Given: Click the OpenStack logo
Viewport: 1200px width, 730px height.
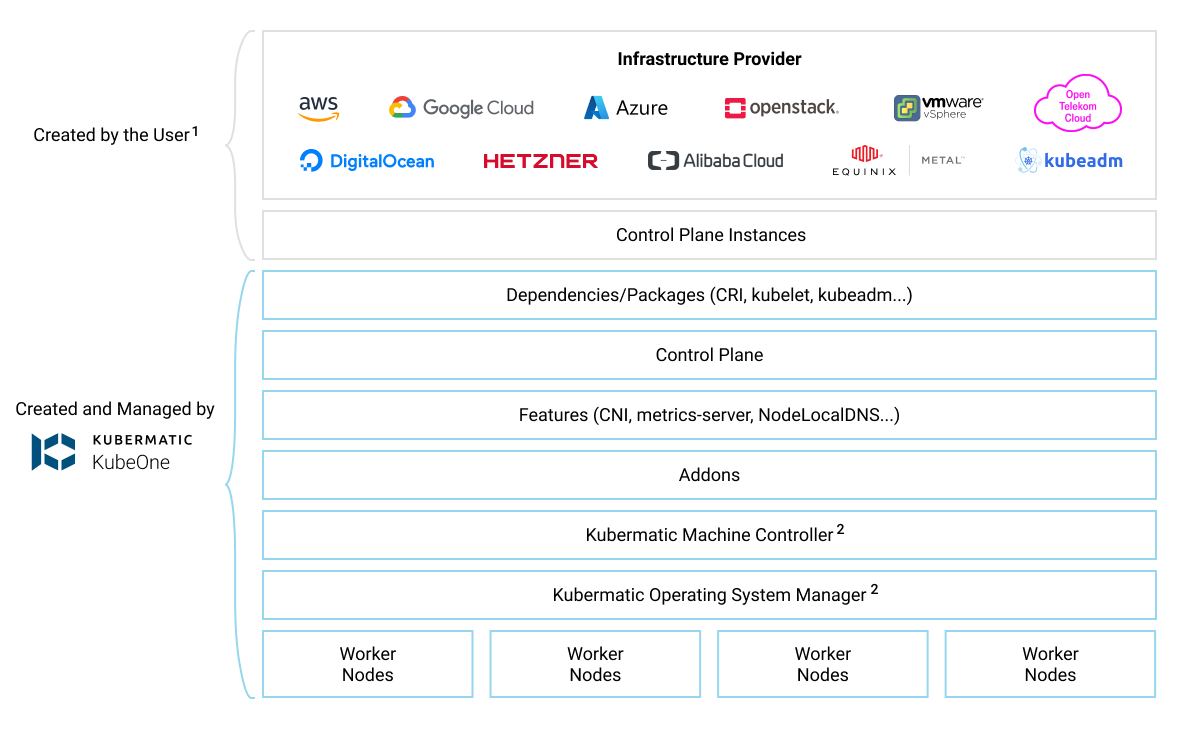Looking at the screenshot, I should (x=781, y=106).
